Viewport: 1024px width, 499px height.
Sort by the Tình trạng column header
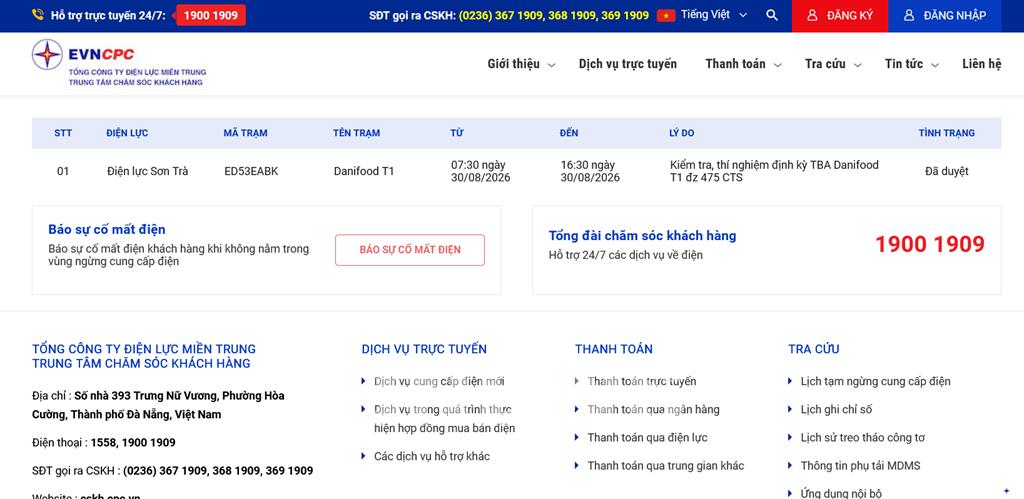click(946, 133)
